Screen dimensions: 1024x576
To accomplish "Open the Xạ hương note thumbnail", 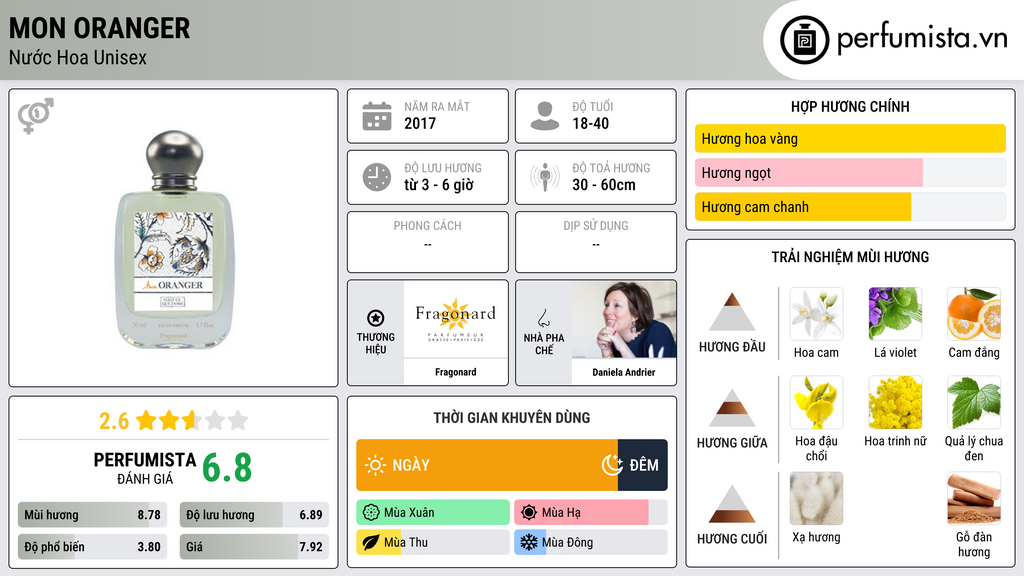I will pyautogui.click(x=816, y=499).
